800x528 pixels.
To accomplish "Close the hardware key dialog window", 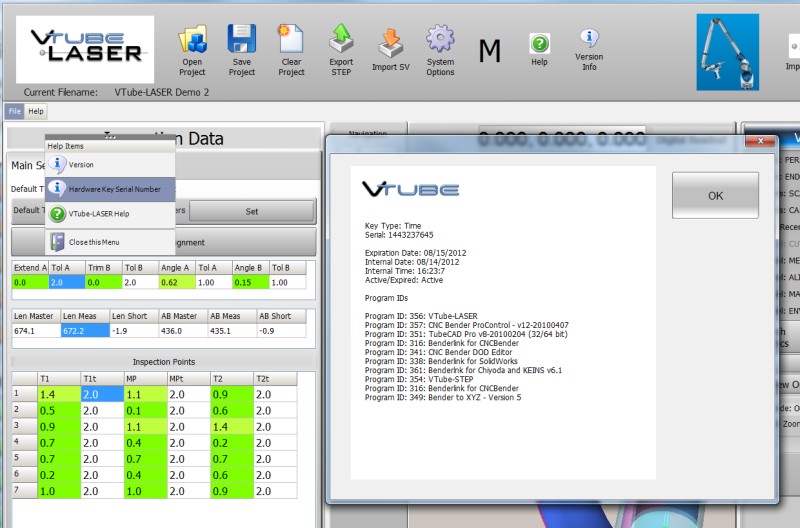I will (714, 196).
